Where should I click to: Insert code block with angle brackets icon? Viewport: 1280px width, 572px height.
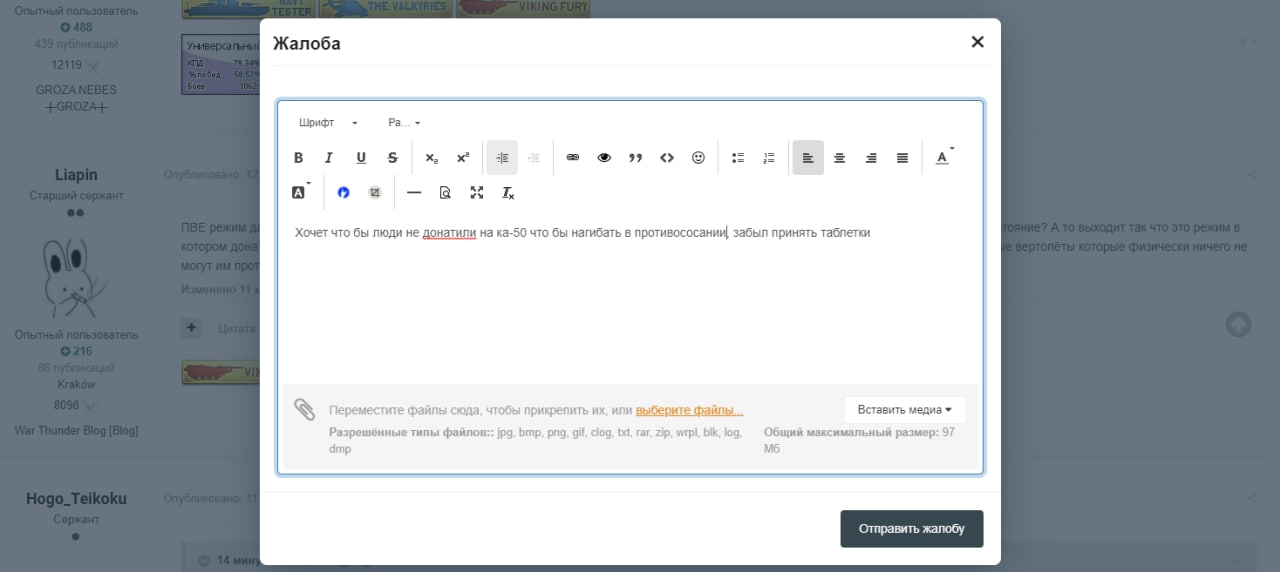tap(667, 158)
